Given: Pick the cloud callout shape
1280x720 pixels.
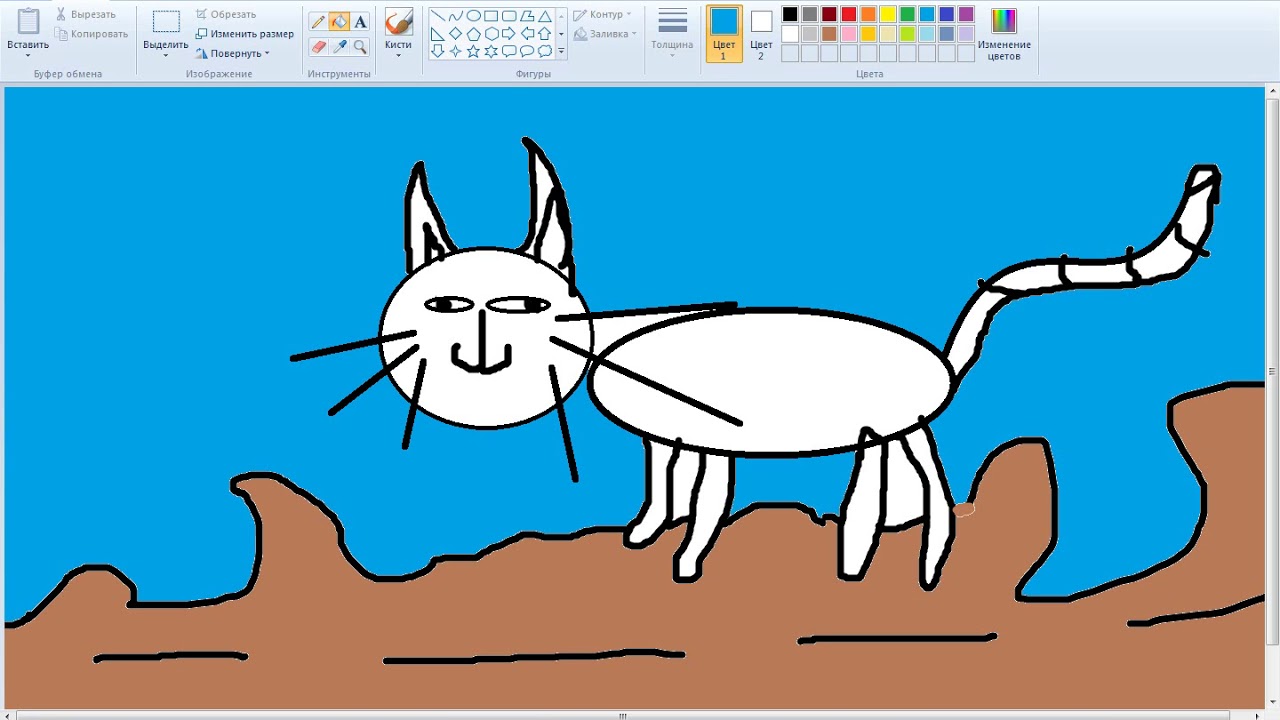Looking at the screenshot, I should [545, 51].
